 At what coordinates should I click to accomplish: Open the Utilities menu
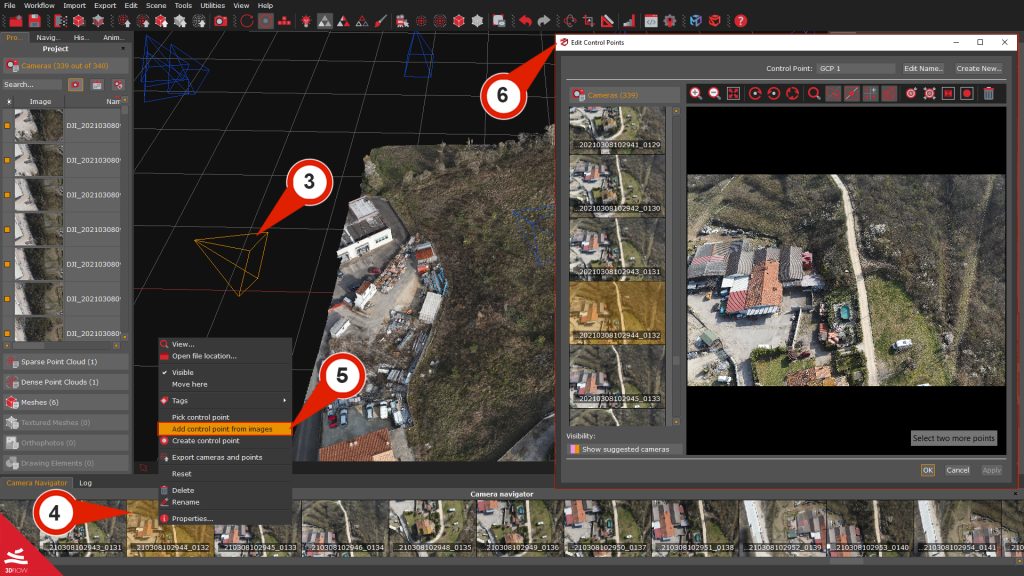click(212, 5)
